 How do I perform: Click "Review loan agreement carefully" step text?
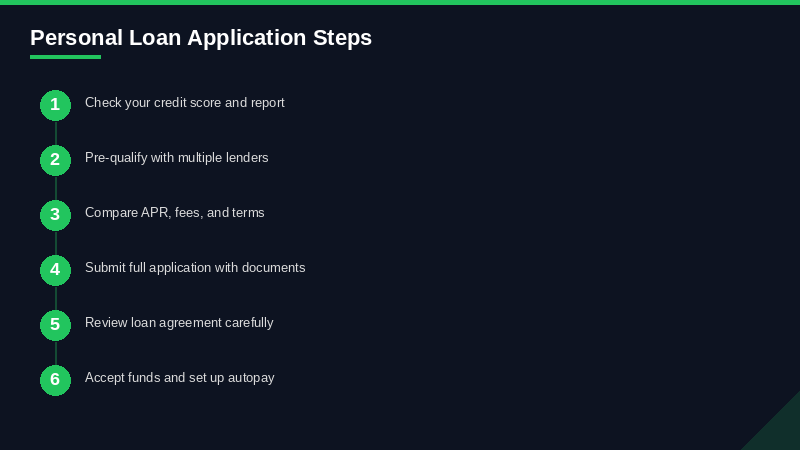pyautogui.click(x=179, y=322)
